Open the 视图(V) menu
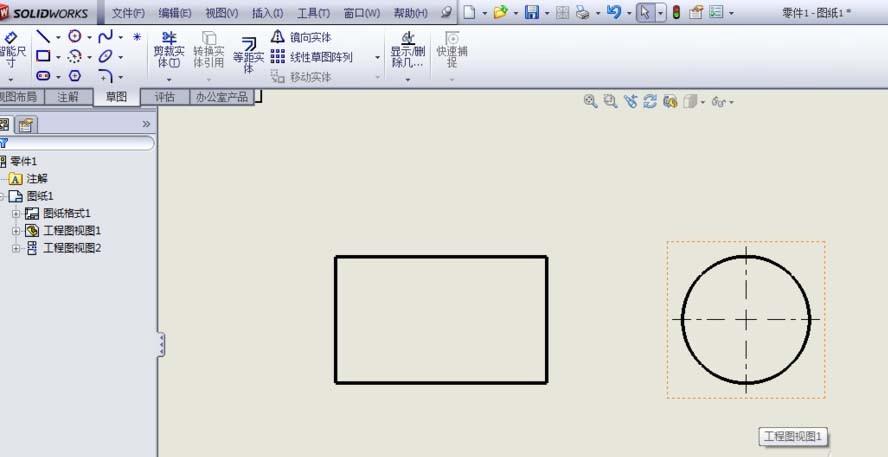 click(222, 13)
